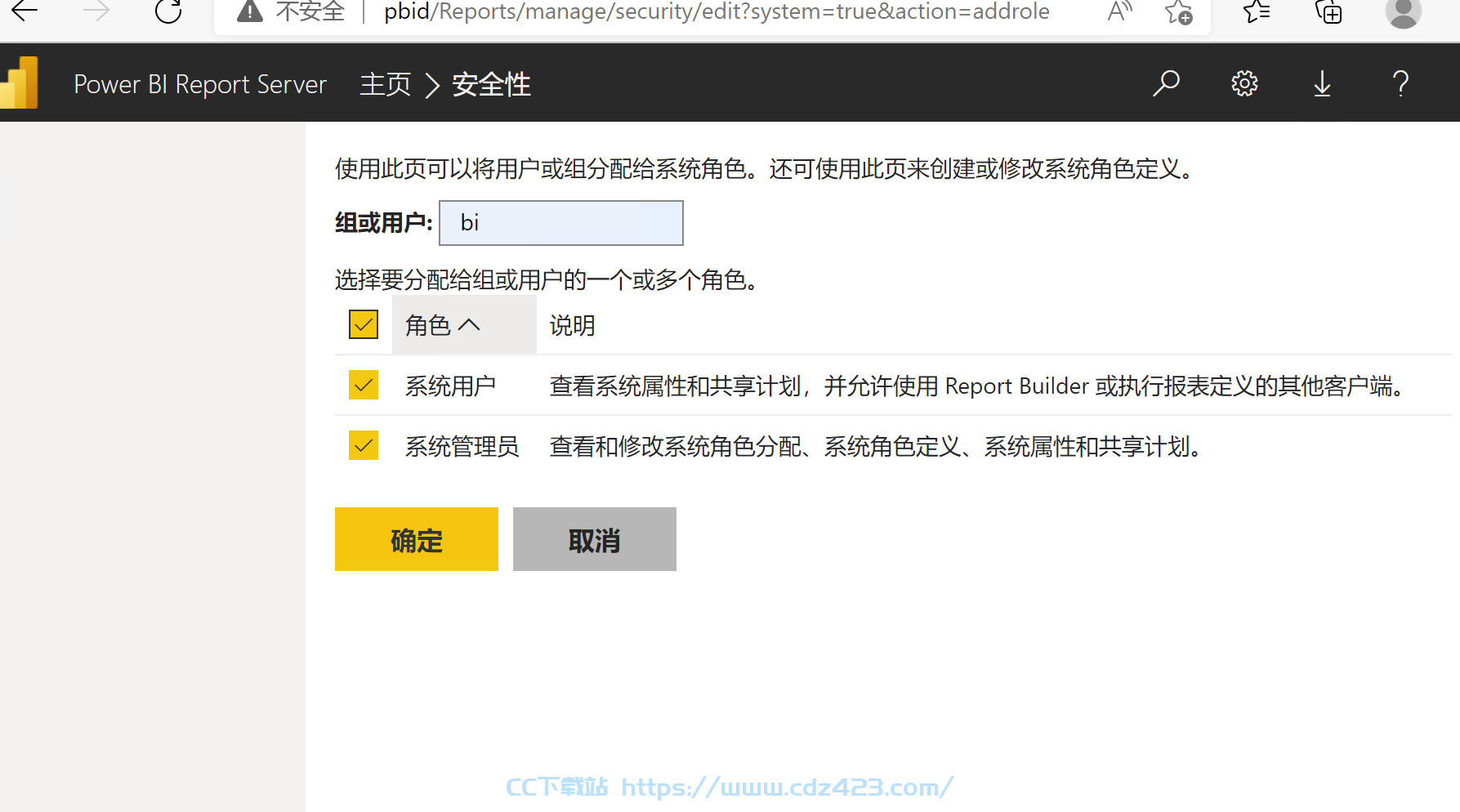Open the settings gear menu
Screen dimensions: 1460x812
tap(1244, 83)
